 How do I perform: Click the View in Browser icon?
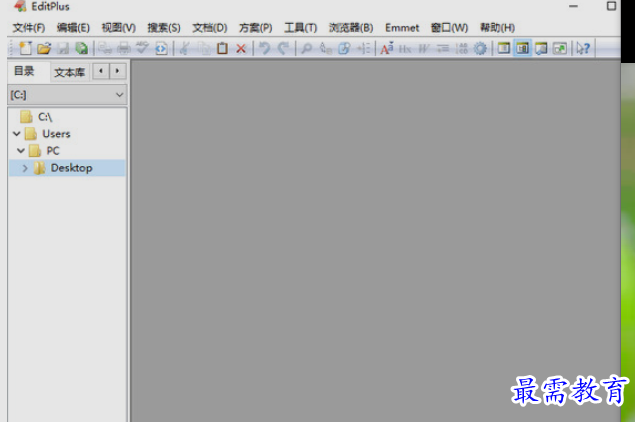[161, 49]
